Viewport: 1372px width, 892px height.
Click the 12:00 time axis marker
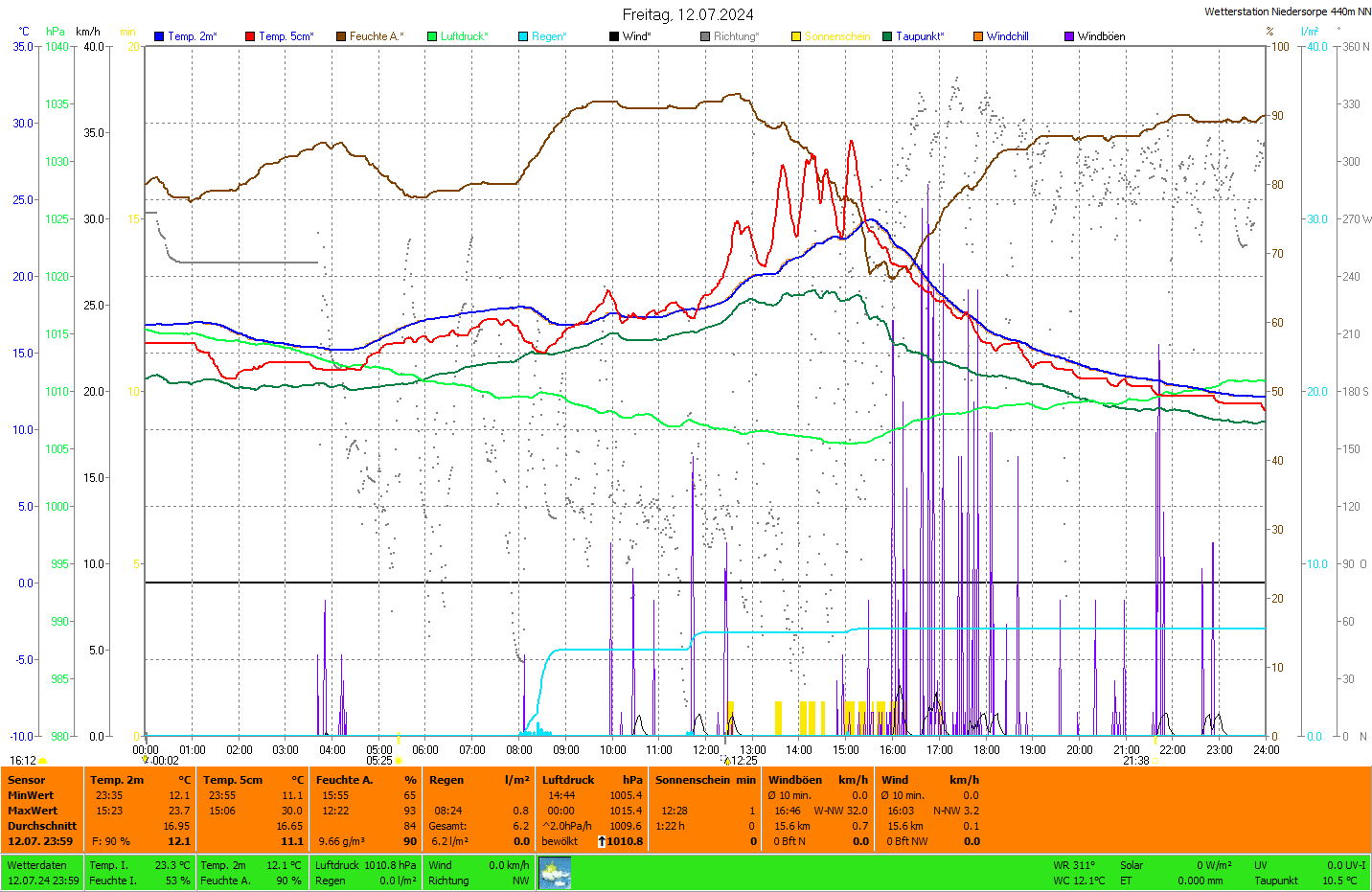[706, 750]
